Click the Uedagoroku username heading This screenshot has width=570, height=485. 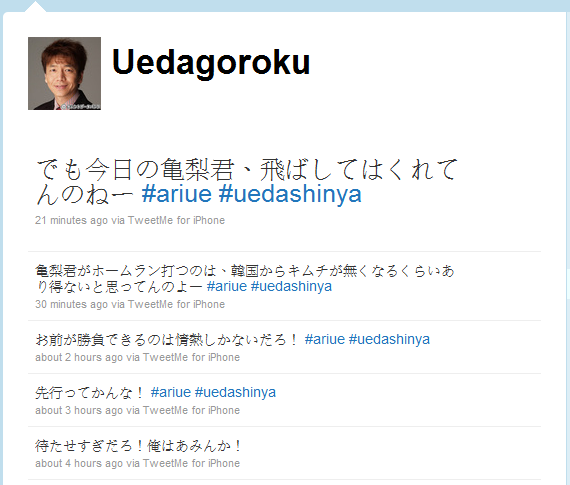211,63
